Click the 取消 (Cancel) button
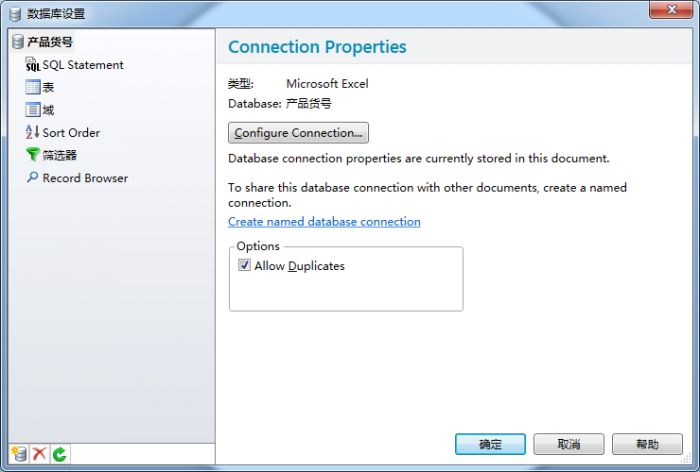 point(568,444)
